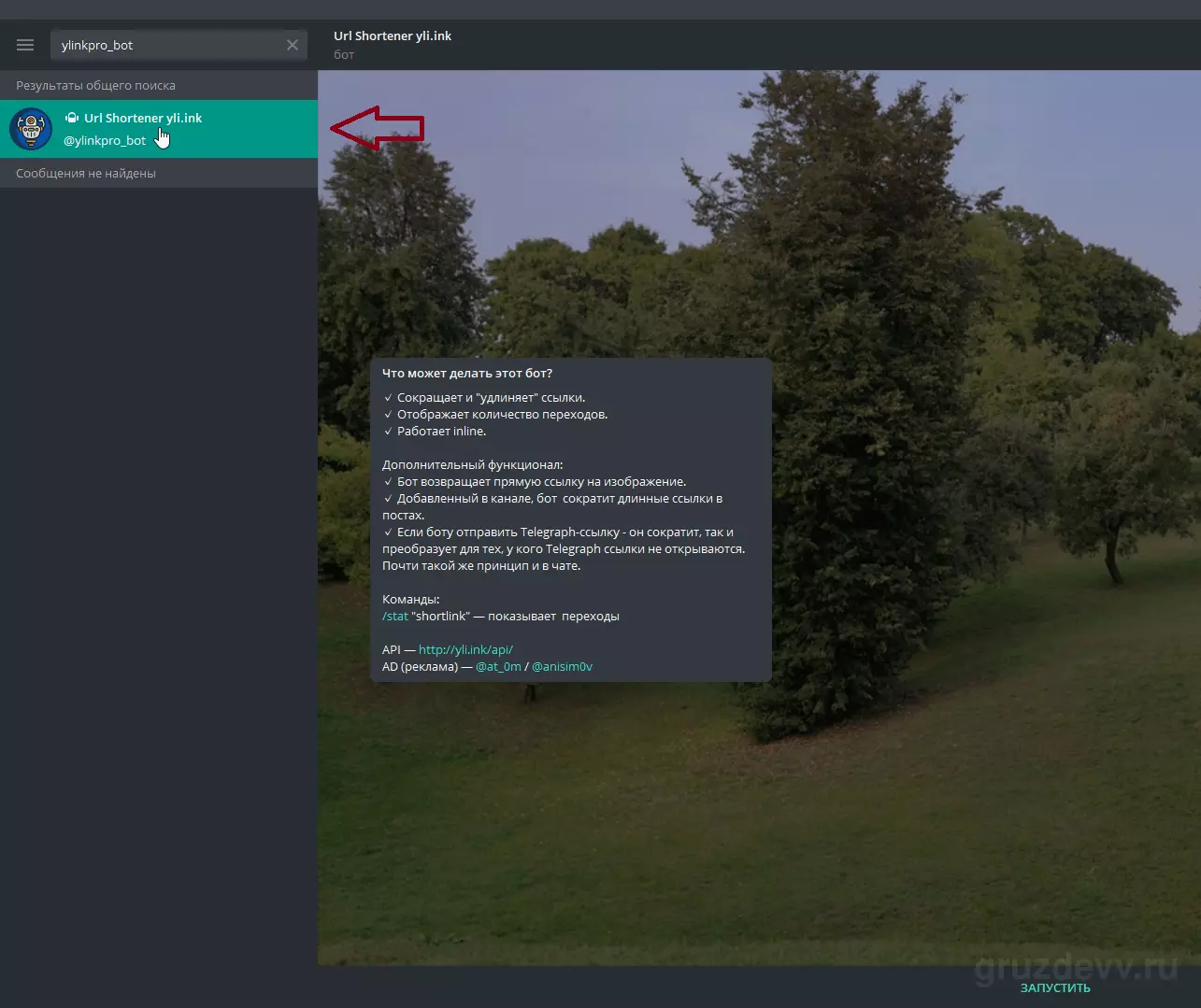Click the red arrow pointing at search result
Screen dimensions: 1201x1008
[x=378, y=128]
